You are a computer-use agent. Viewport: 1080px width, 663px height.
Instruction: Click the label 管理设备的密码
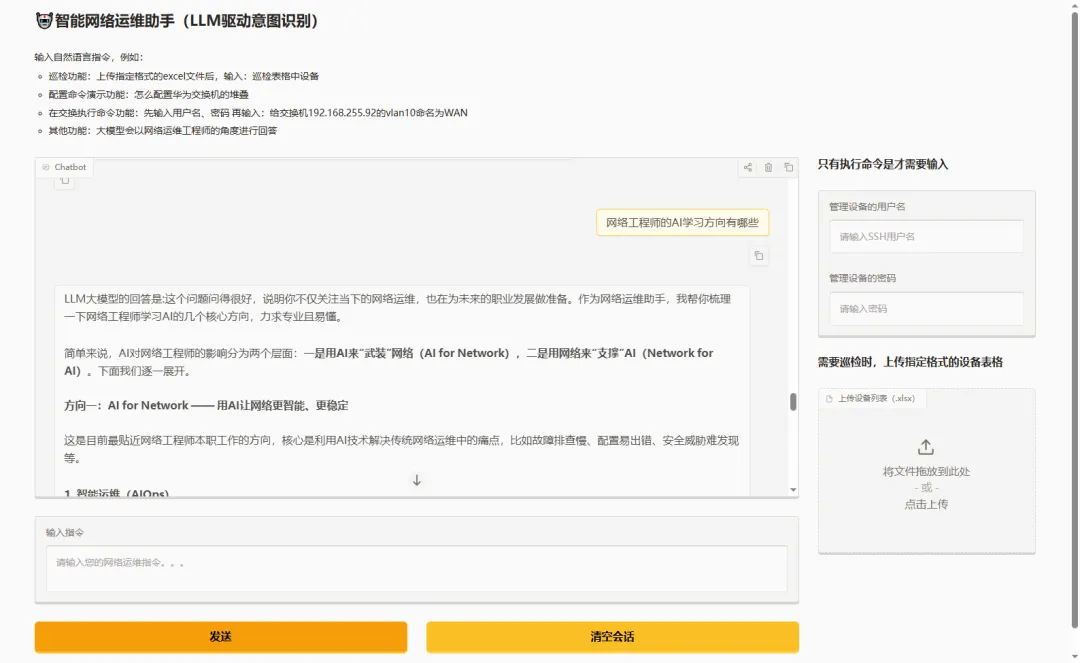[x=862, y=278]
